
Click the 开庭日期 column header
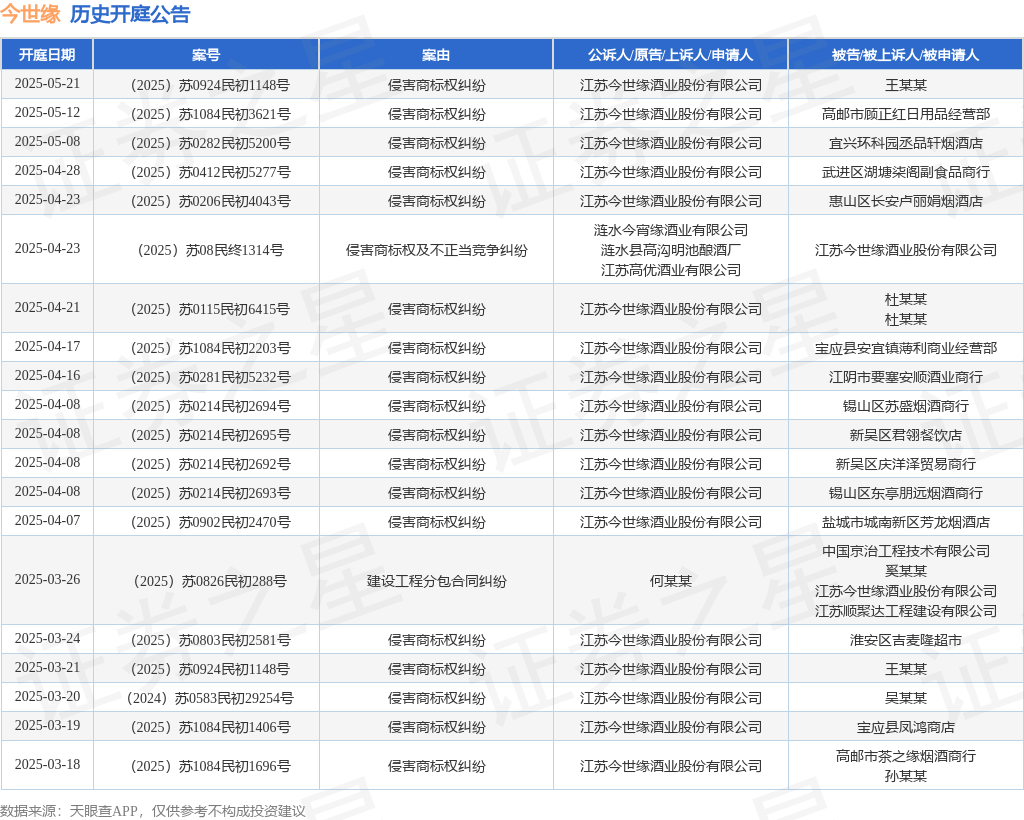tap(47, 55)
